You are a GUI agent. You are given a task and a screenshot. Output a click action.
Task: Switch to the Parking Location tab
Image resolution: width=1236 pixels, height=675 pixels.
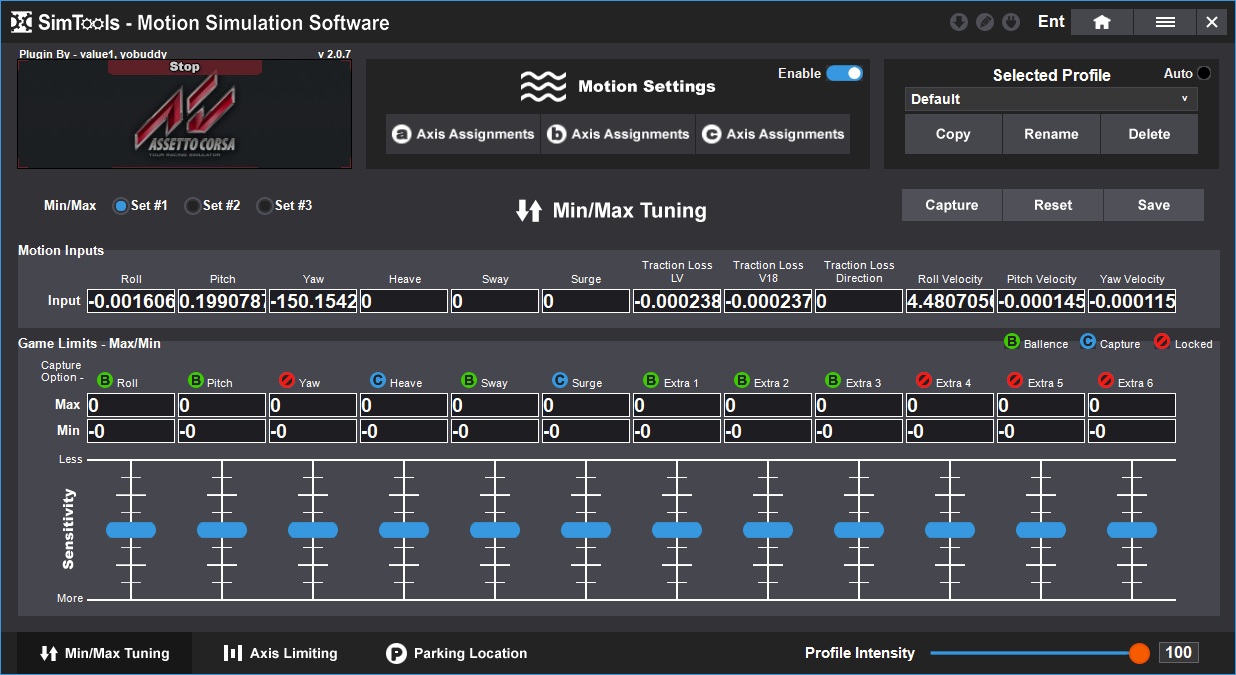tap(457, 653)
